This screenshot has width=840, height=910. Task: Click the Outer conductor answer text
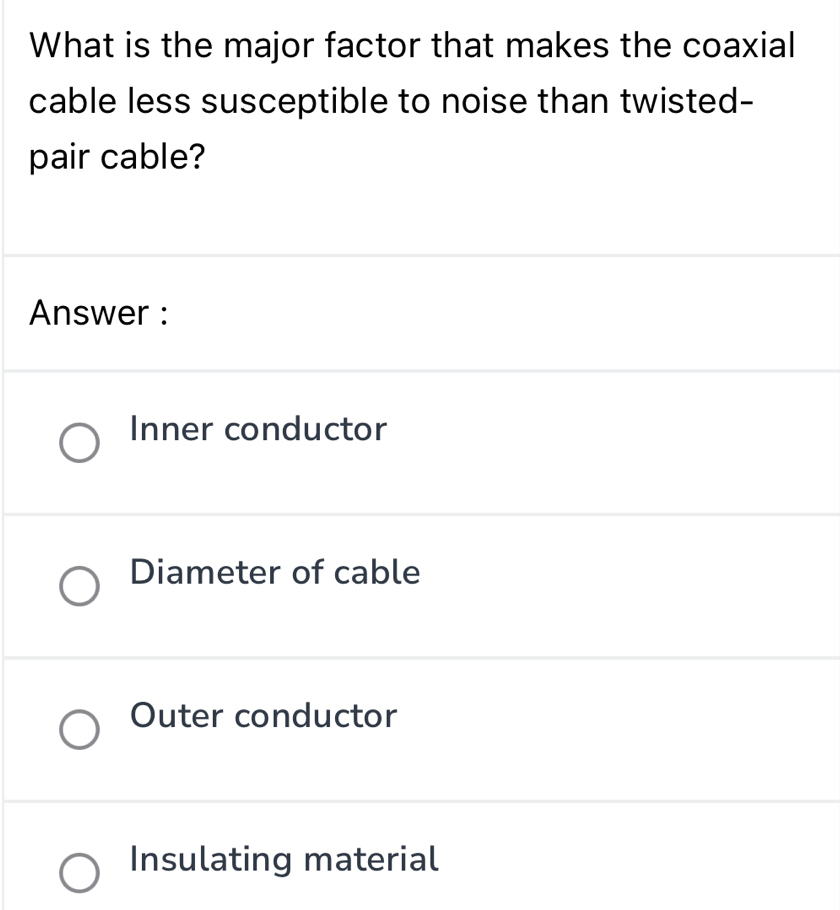(263, 716)
